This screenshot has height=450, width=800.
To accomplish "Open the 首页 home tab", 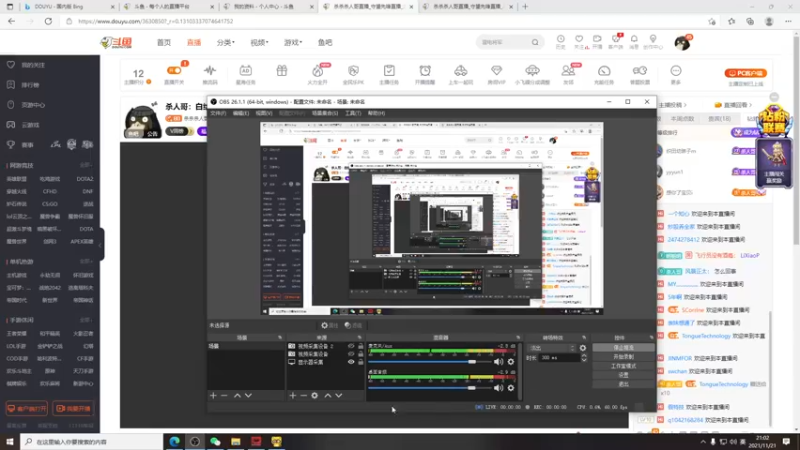I will point(164,42).
